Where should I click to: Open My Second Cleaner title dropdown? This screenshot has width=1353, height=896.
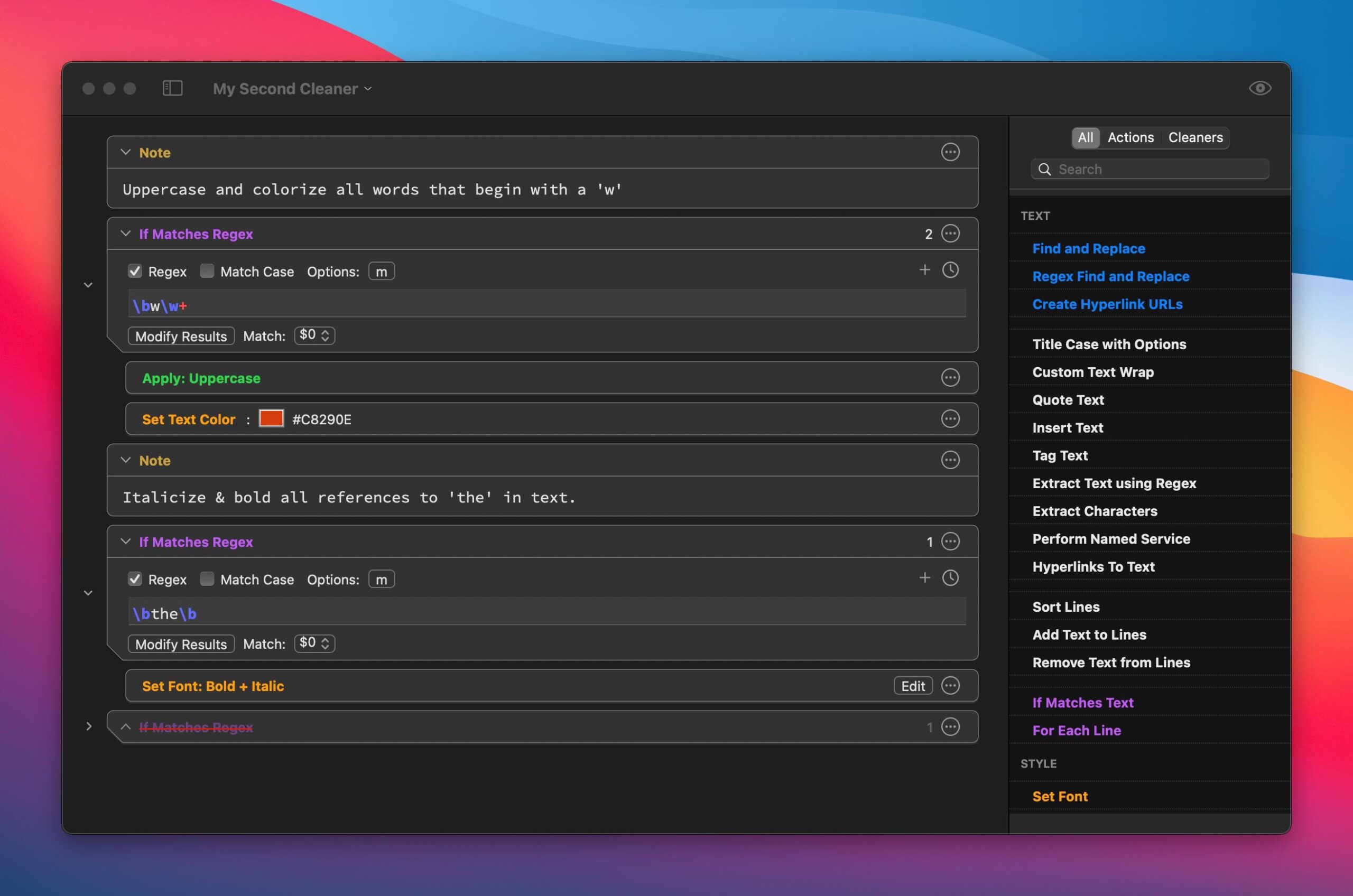(292, 89)
